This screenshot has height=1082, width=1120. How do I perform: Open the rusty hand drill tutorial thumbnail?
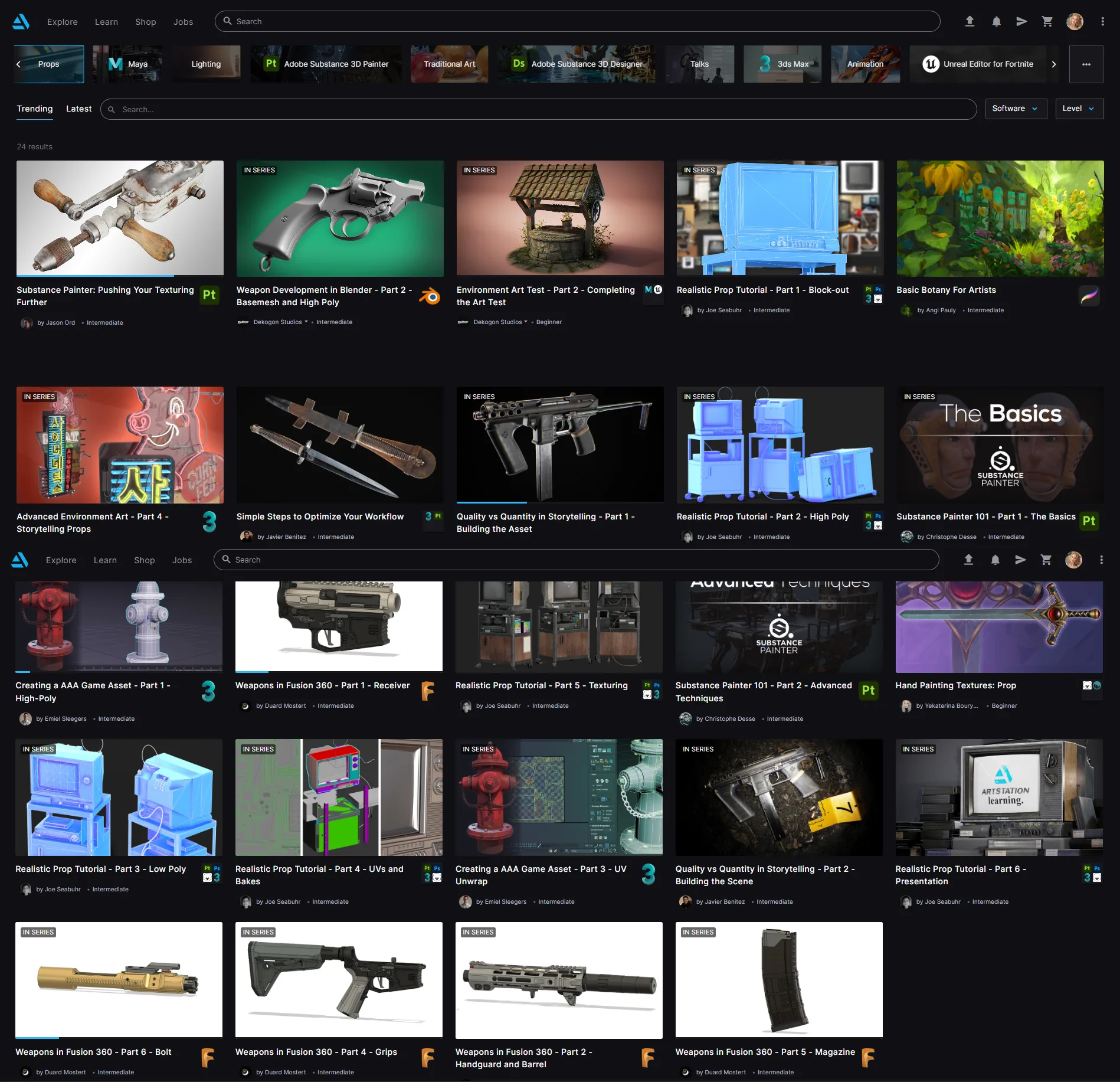[x=120, y=218]
